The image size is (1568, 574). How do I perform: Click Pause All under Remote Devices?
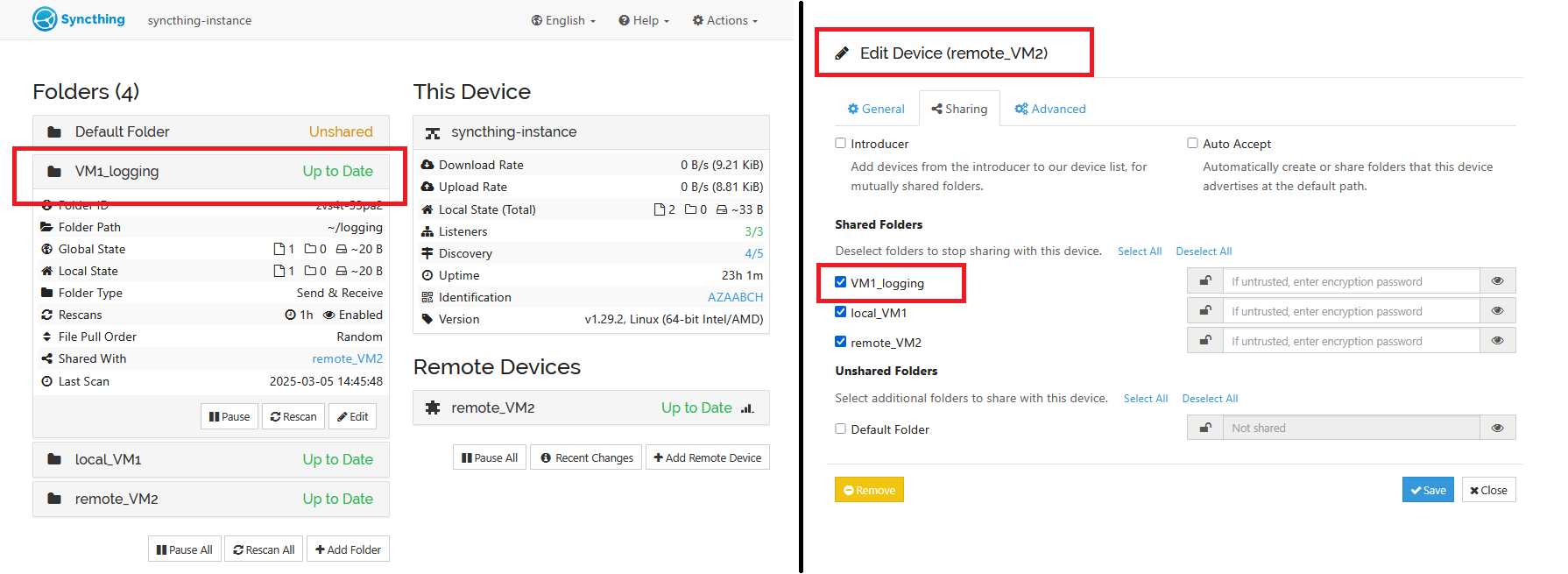tap(490, 457)
